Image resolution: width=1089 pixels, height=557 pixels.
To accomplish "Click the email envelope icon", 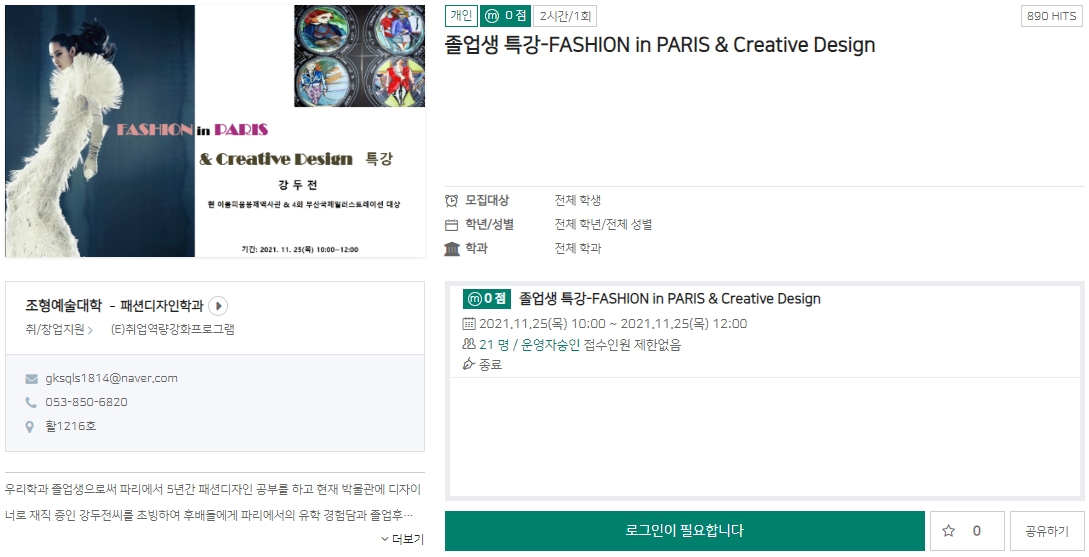I will coord(31,379).
